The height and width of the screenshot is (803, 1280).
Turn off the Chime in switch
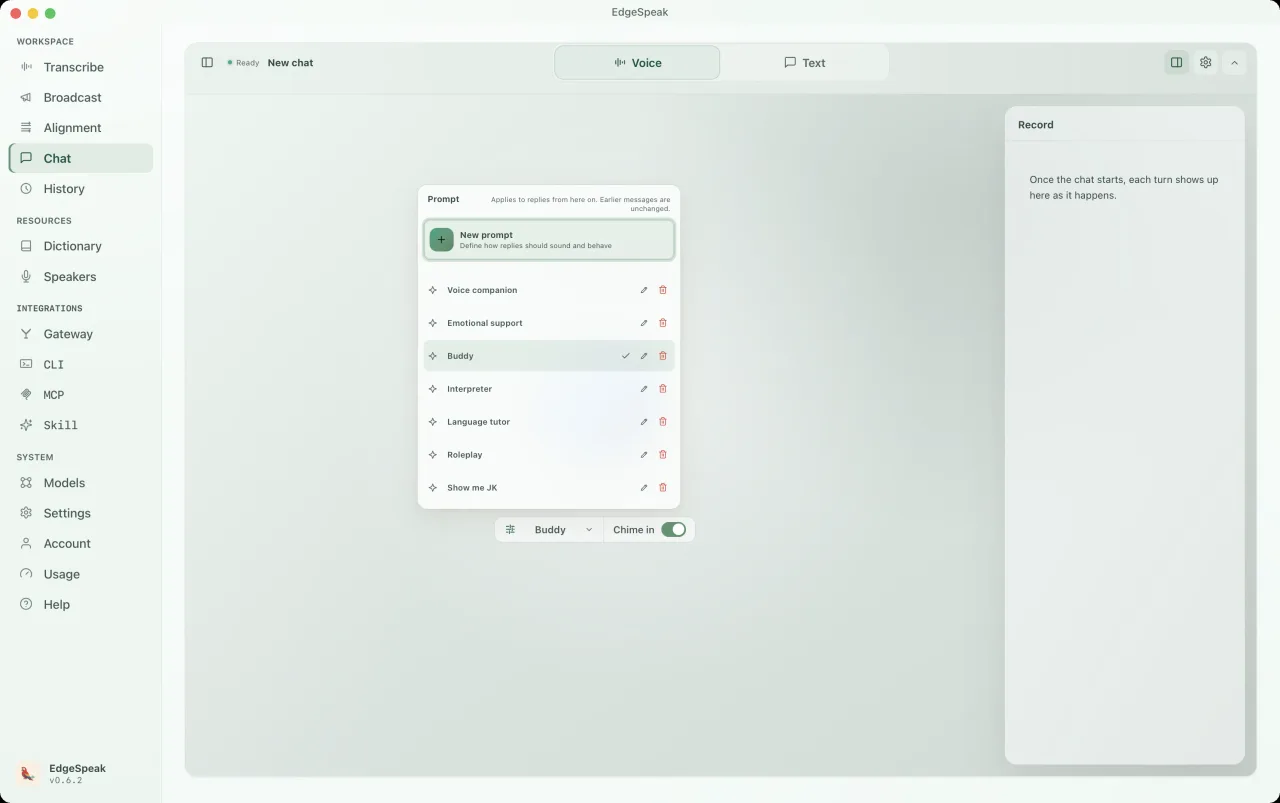674,530
